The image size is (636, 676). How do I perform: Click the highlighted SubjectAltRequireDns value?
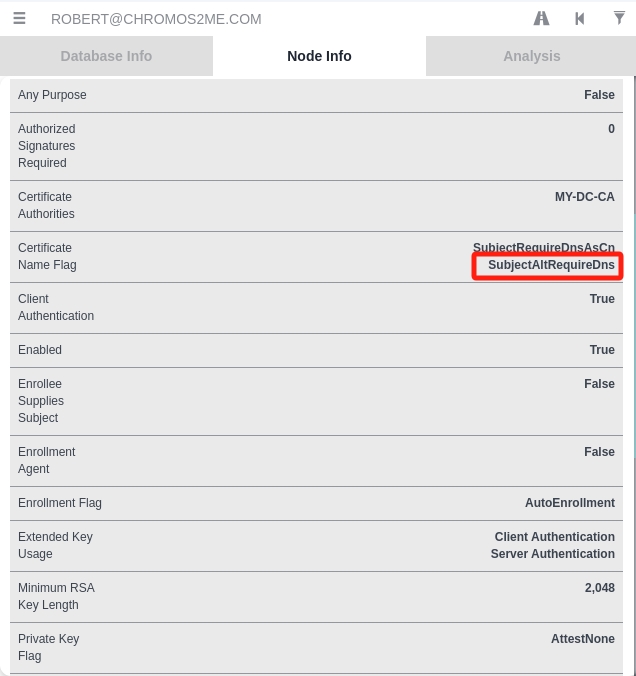pos(551,265)
